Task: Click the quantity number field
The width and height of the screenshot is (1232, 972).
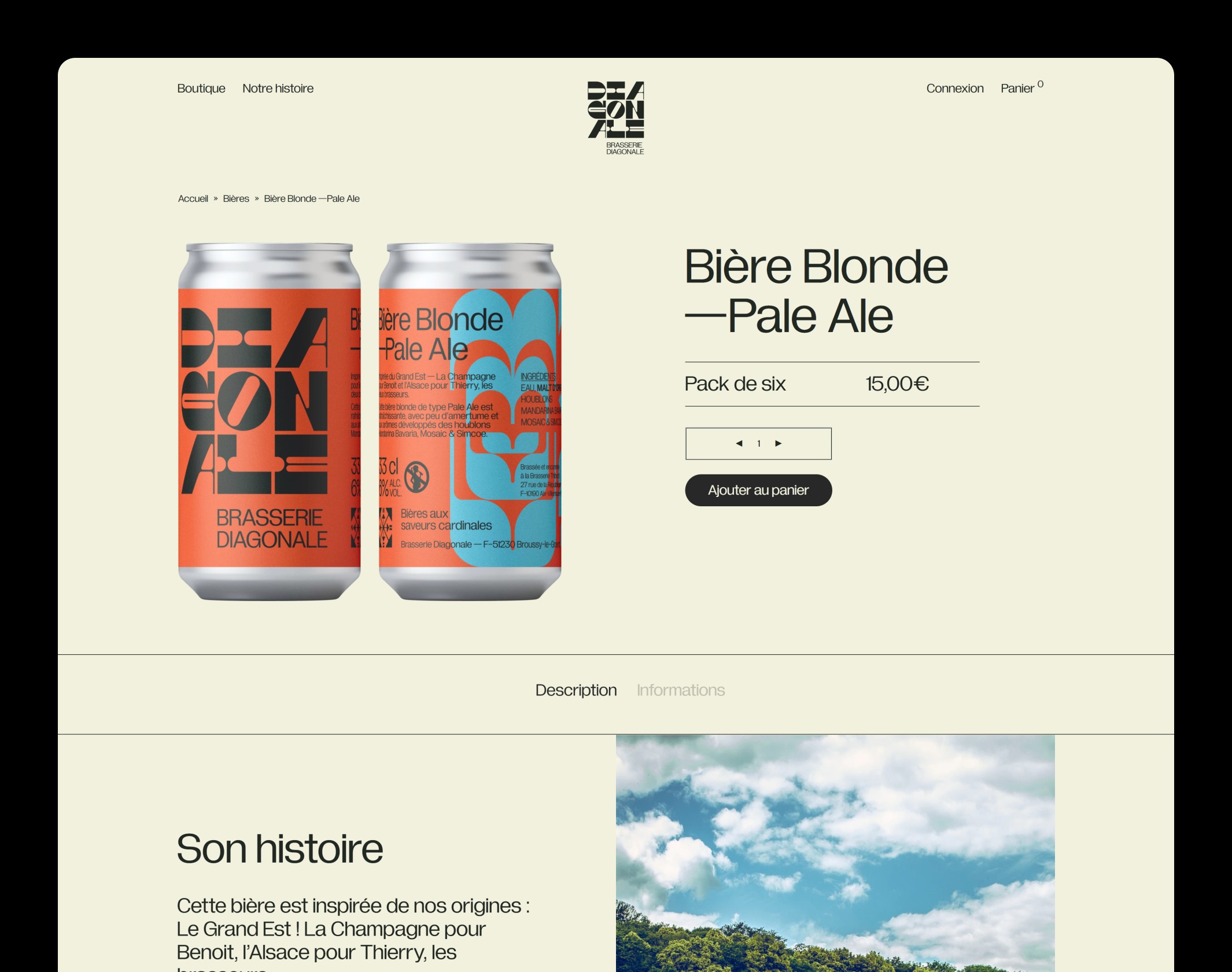Action: (x=758, y=444)
